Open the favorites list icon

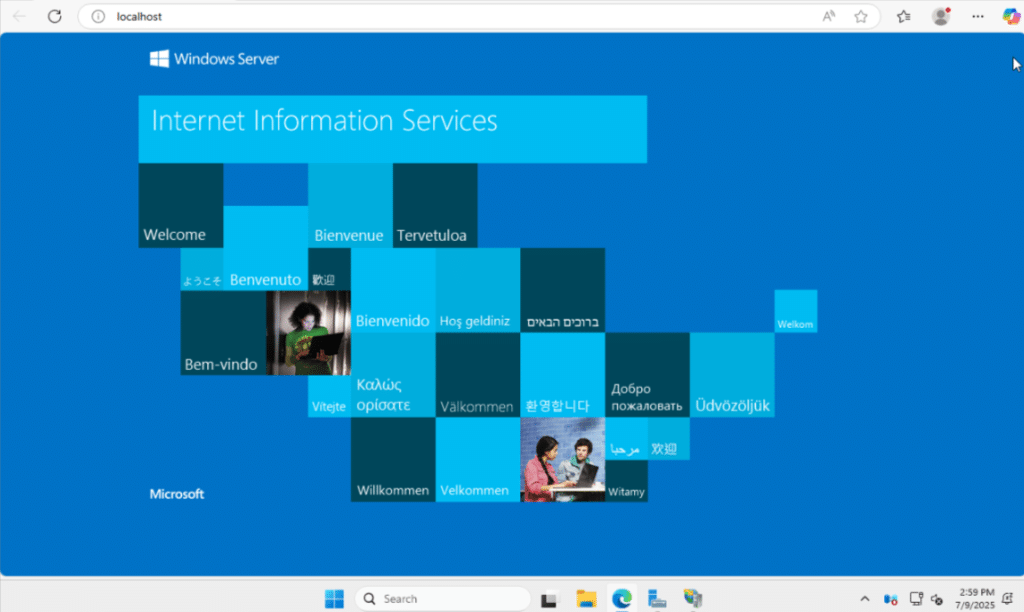903,17
